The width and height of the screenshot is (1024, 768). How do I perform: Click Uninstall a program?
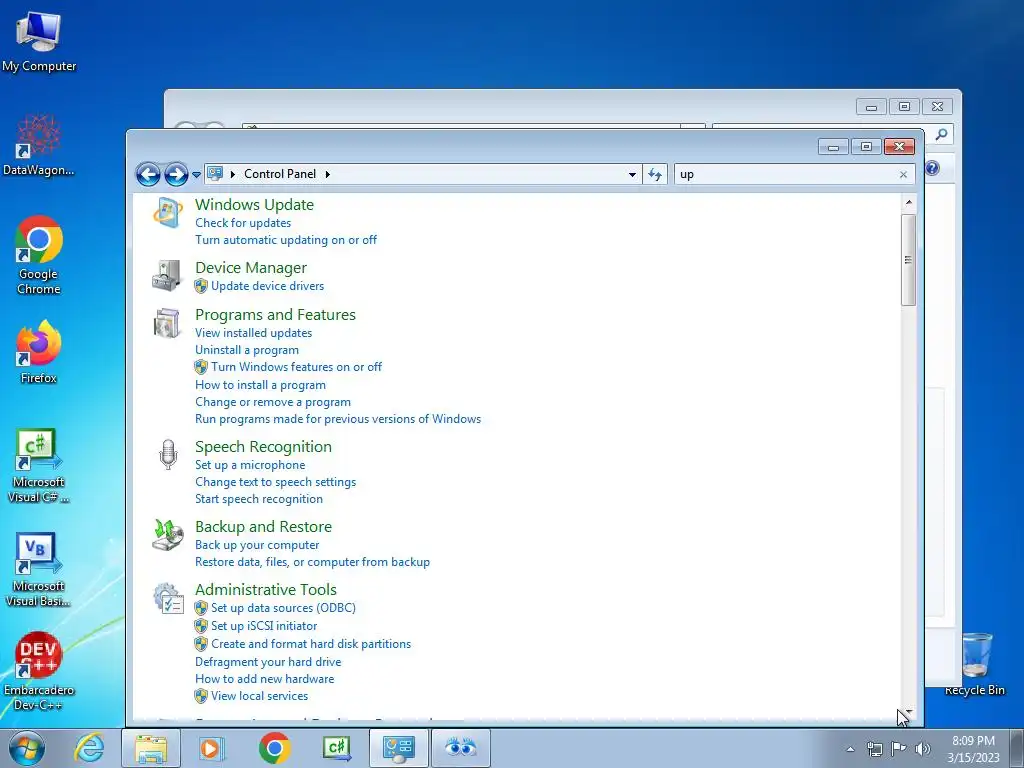pos(247,350)
